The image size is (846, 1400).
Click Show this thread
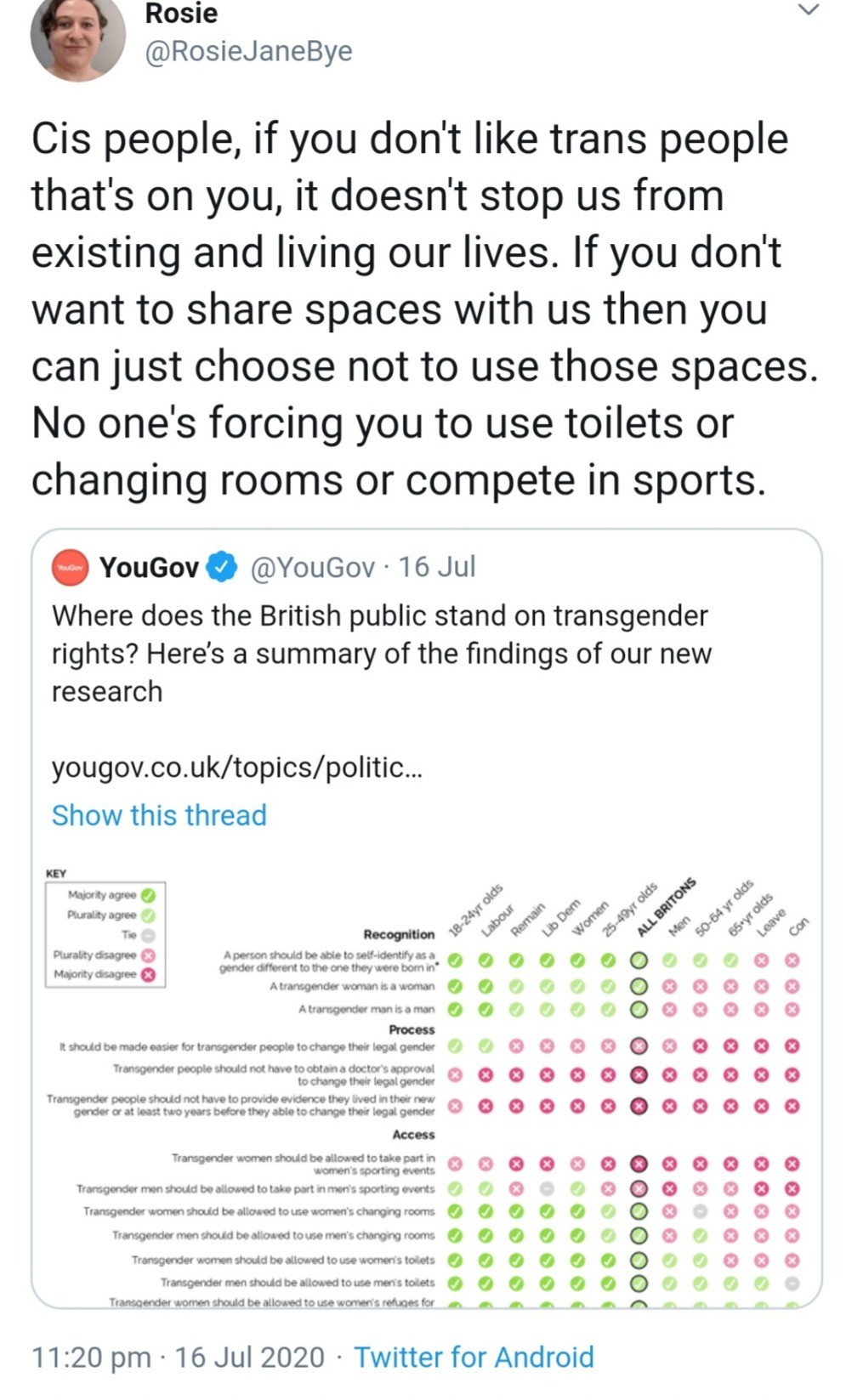pos(159,815)
